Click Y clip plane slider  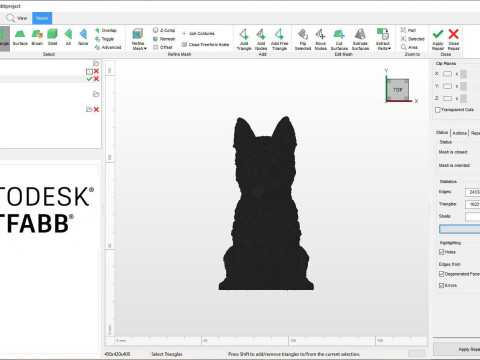(x=463, y=86)
